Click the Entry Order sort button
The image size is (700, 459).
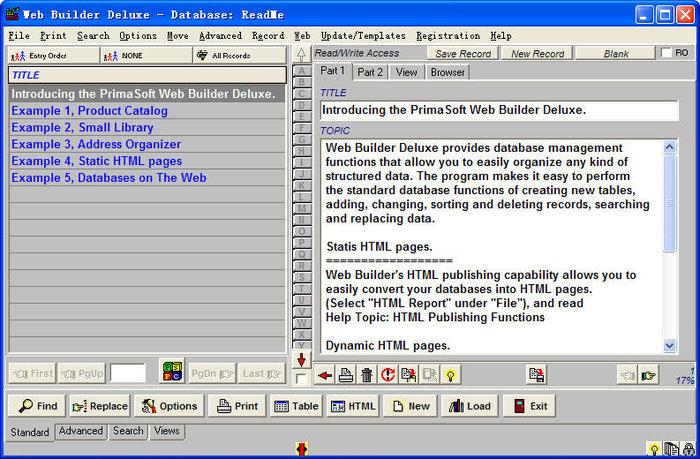[54, 56]
